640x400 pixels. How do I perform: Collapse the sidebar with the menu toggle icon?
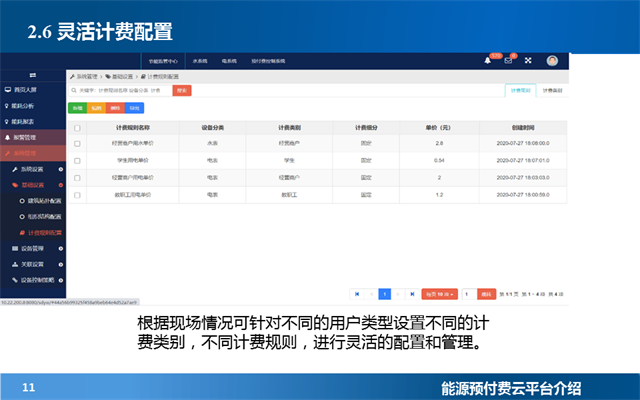click(33, 75)
